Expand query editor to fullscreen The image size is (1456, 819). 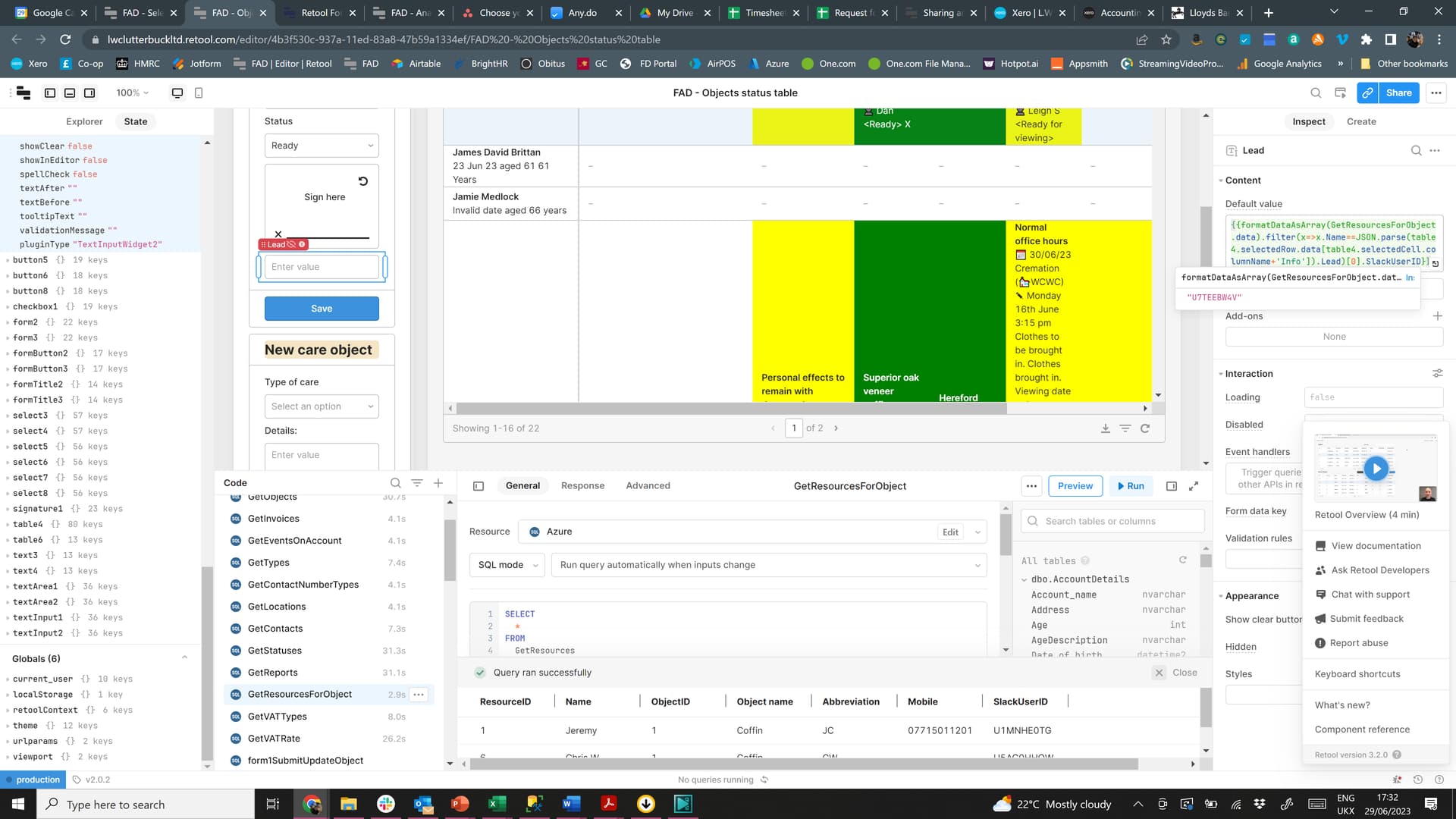point(1194,486)
